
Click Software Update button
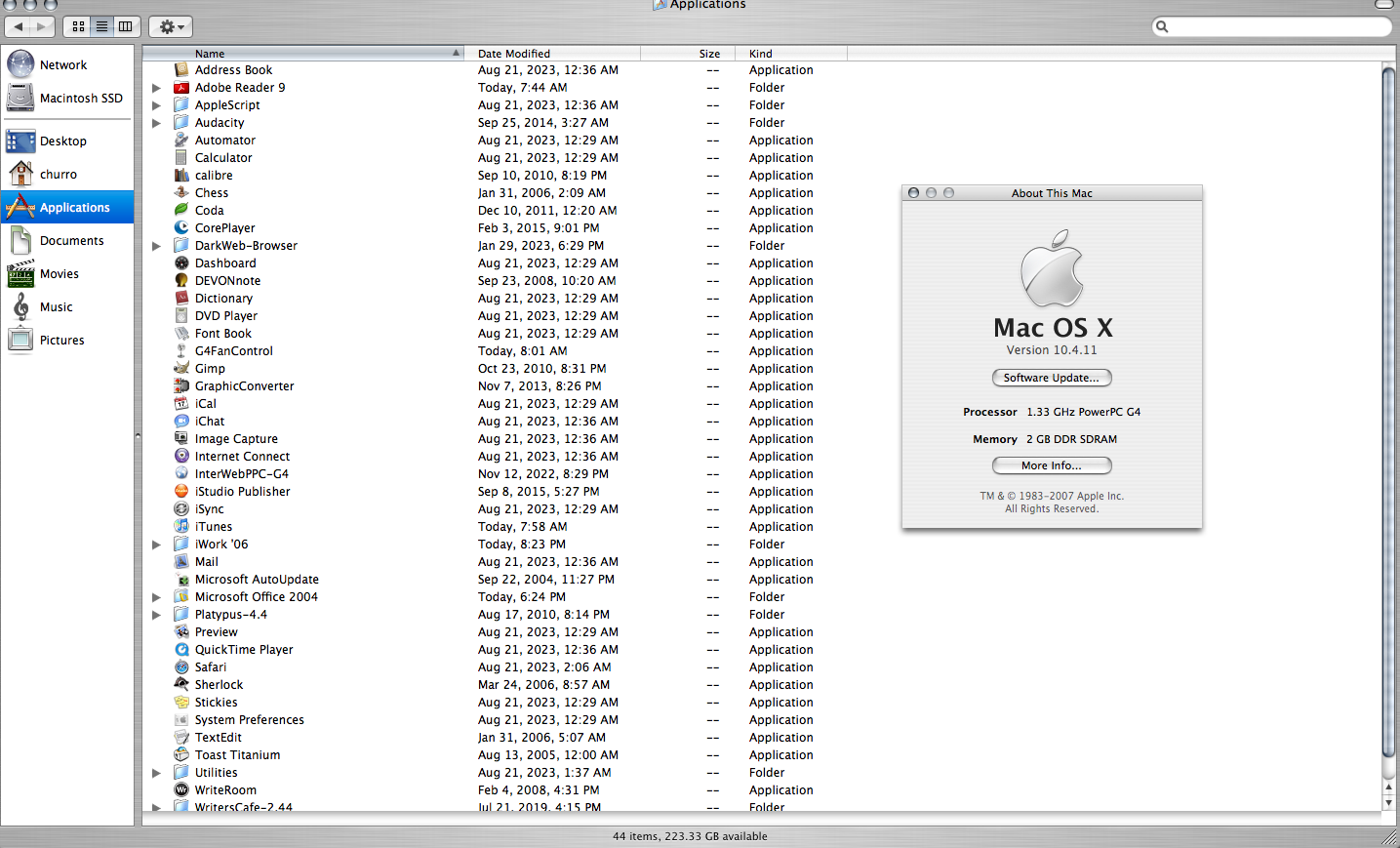[x=1052, y=378]
